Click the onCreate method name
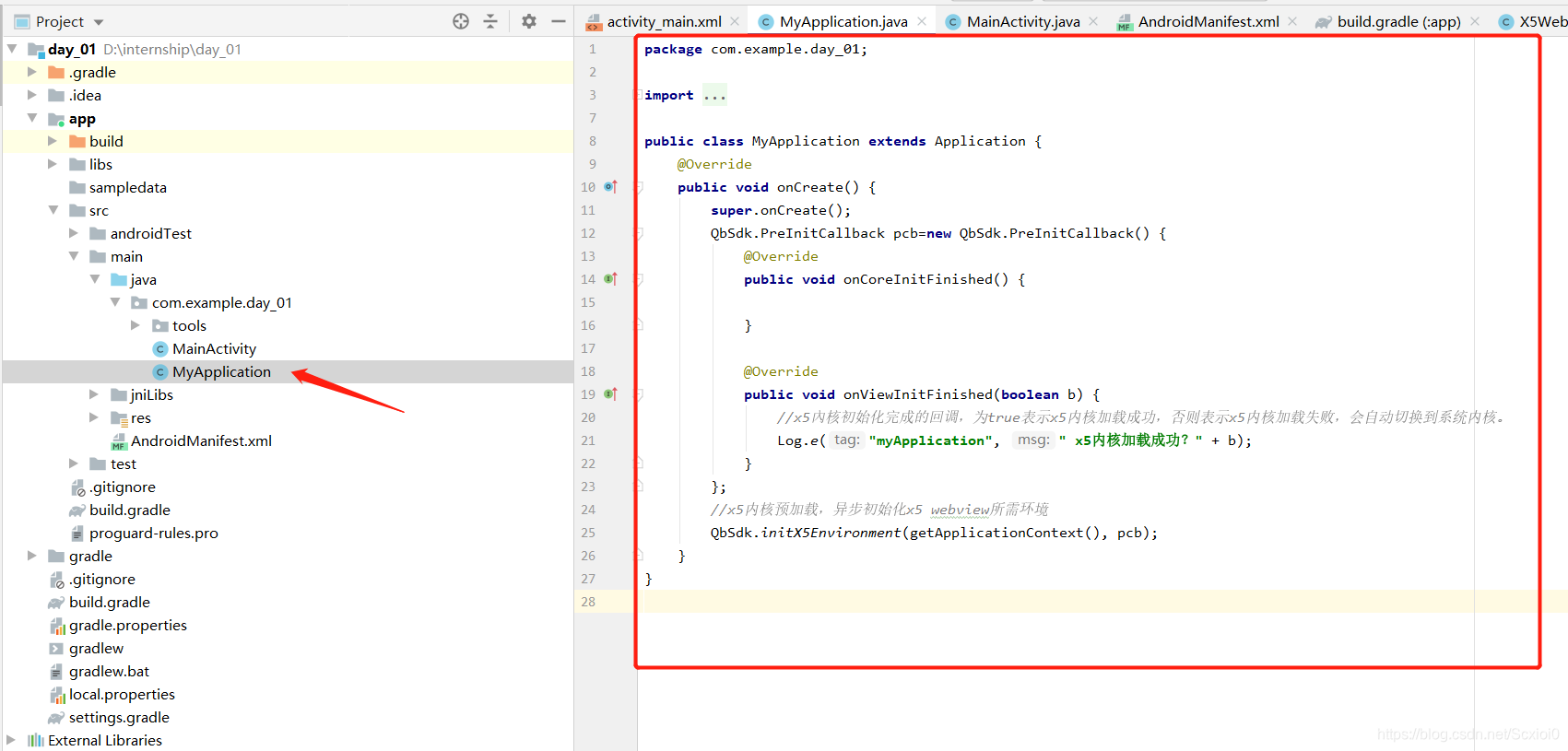 point(809,187)
